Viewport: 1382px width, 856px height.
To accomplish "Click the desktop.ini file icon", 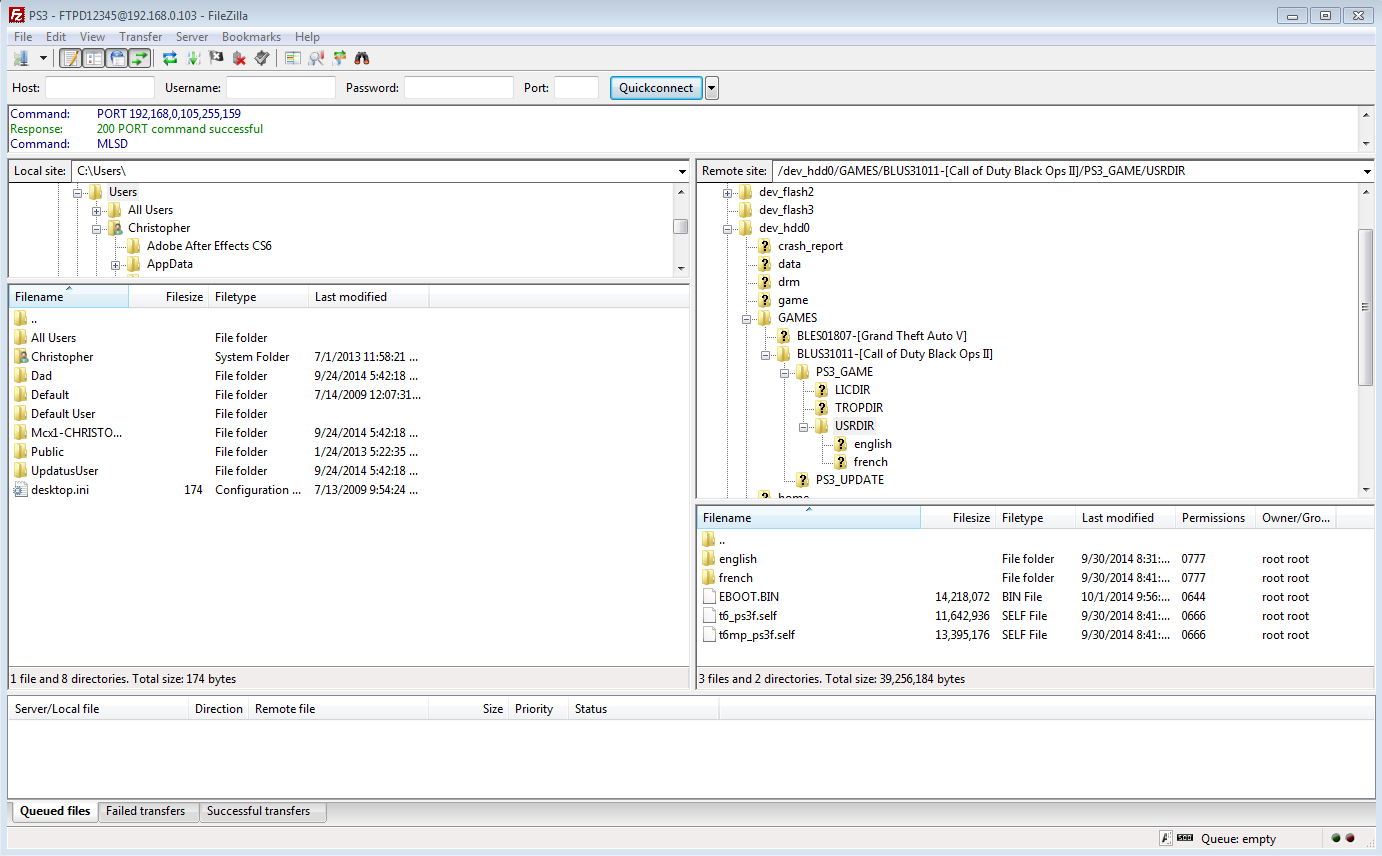I will (x=21, y=490).
